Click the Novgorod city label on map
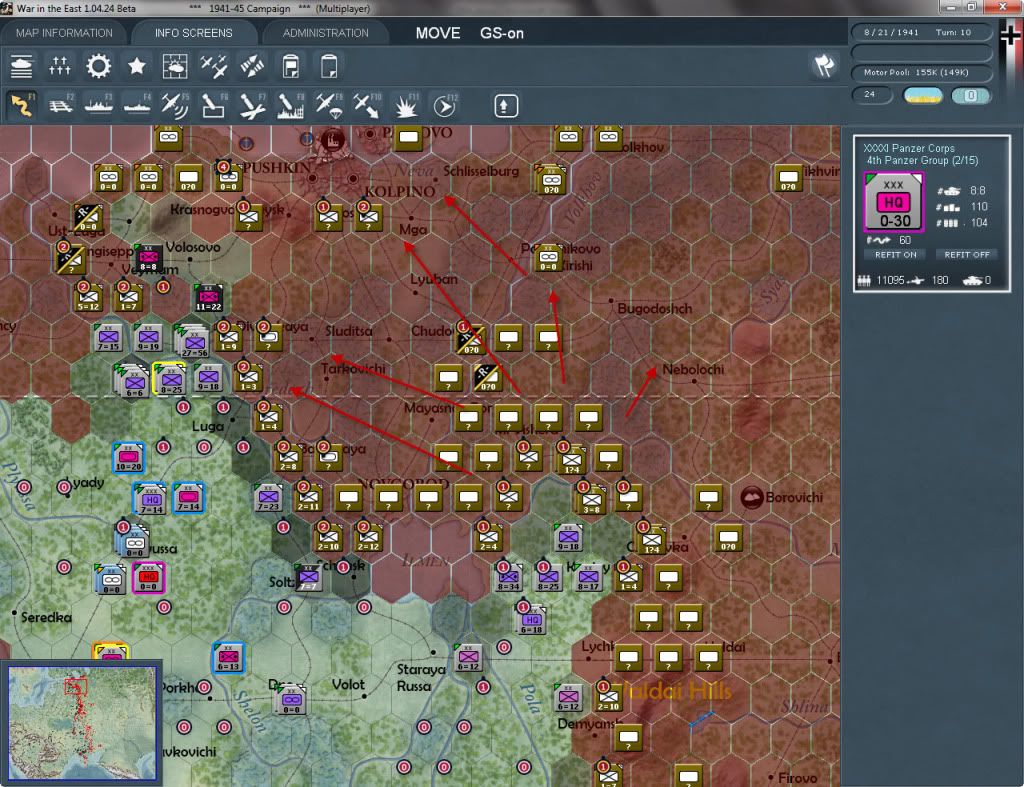Screen dimensions: 1024x787 (x=403, y=484)
